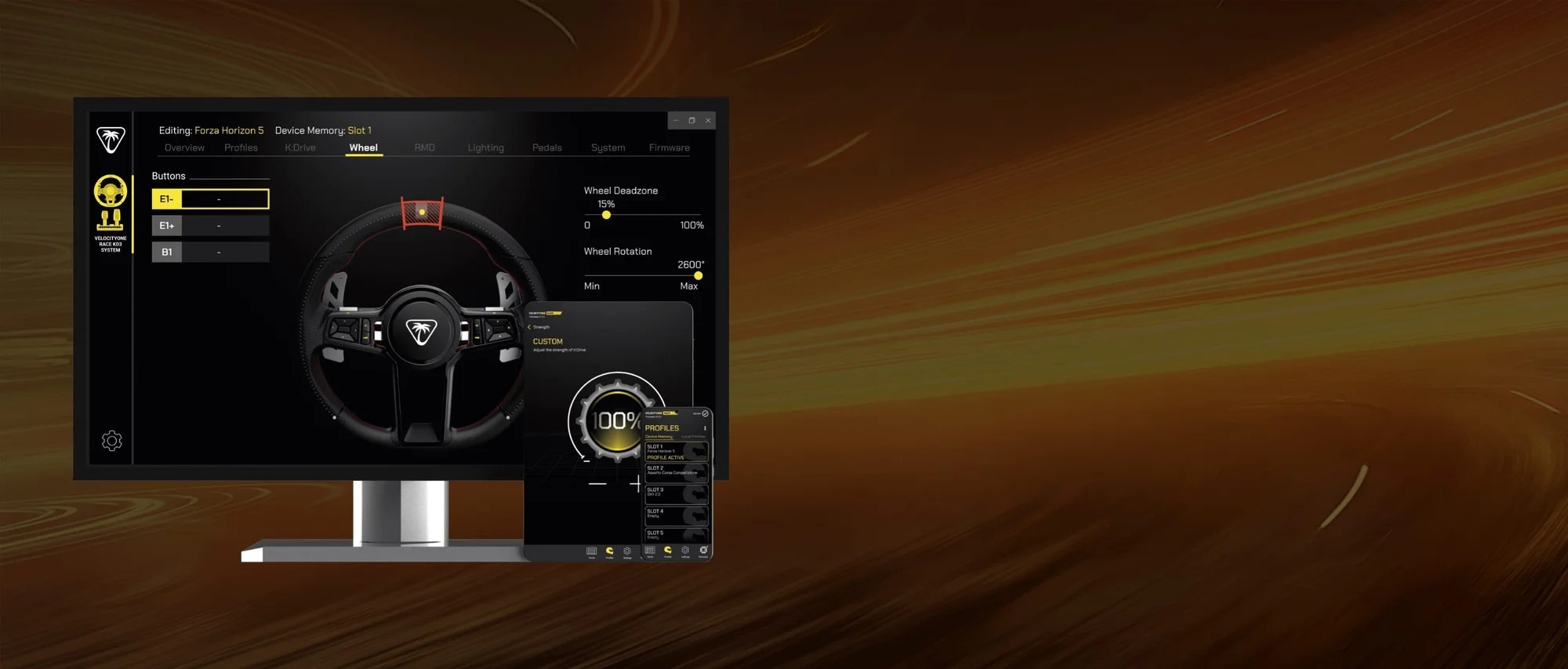1568x669 pixels.
Task: Open the Pedals tab
Action: coord(546,147)
